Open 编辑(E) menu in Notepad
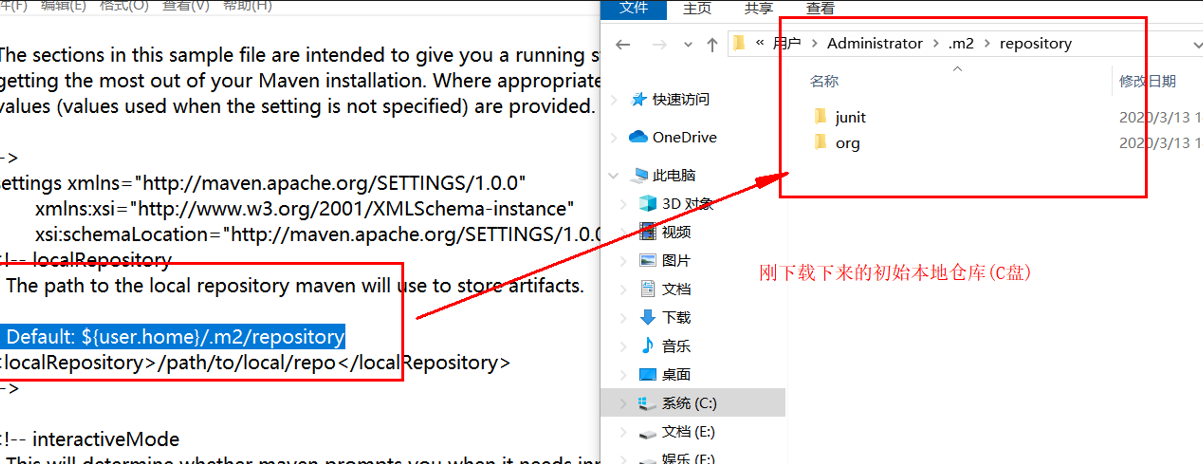The width and height of the screenshot is (1203, 464). [64, 6]
